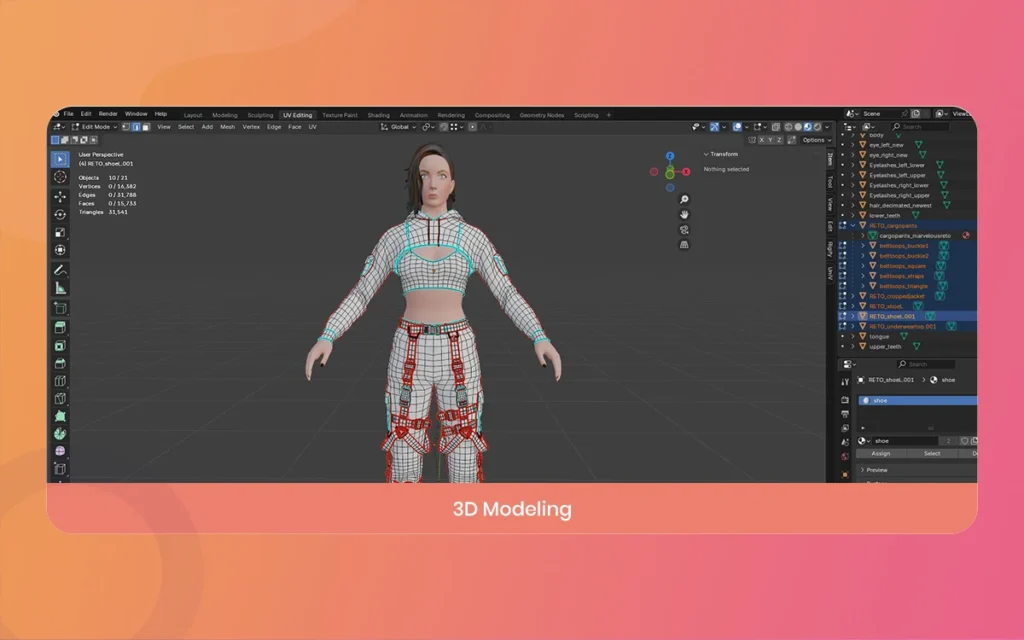Open shading options dropdown arrow
Viewport: 1024px width, 640px height.
827,127
